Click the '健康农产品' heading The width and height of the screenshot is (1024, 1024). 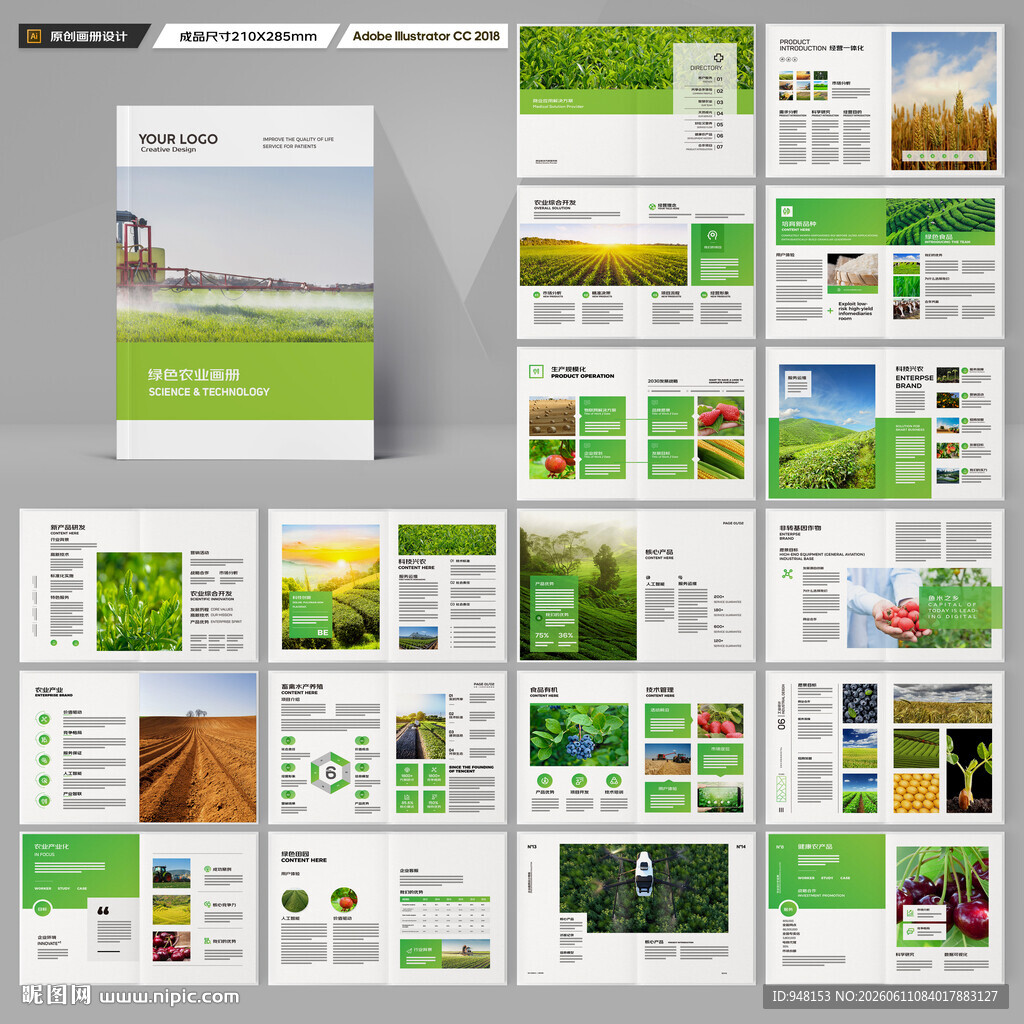point(815,846)
